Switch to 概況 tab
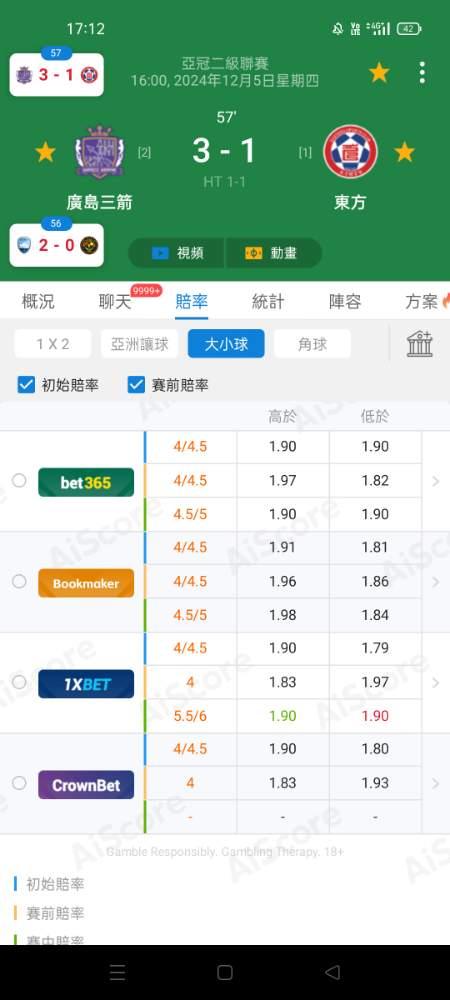Viewport: 450px width, 1000px height. tap(38, 302)
